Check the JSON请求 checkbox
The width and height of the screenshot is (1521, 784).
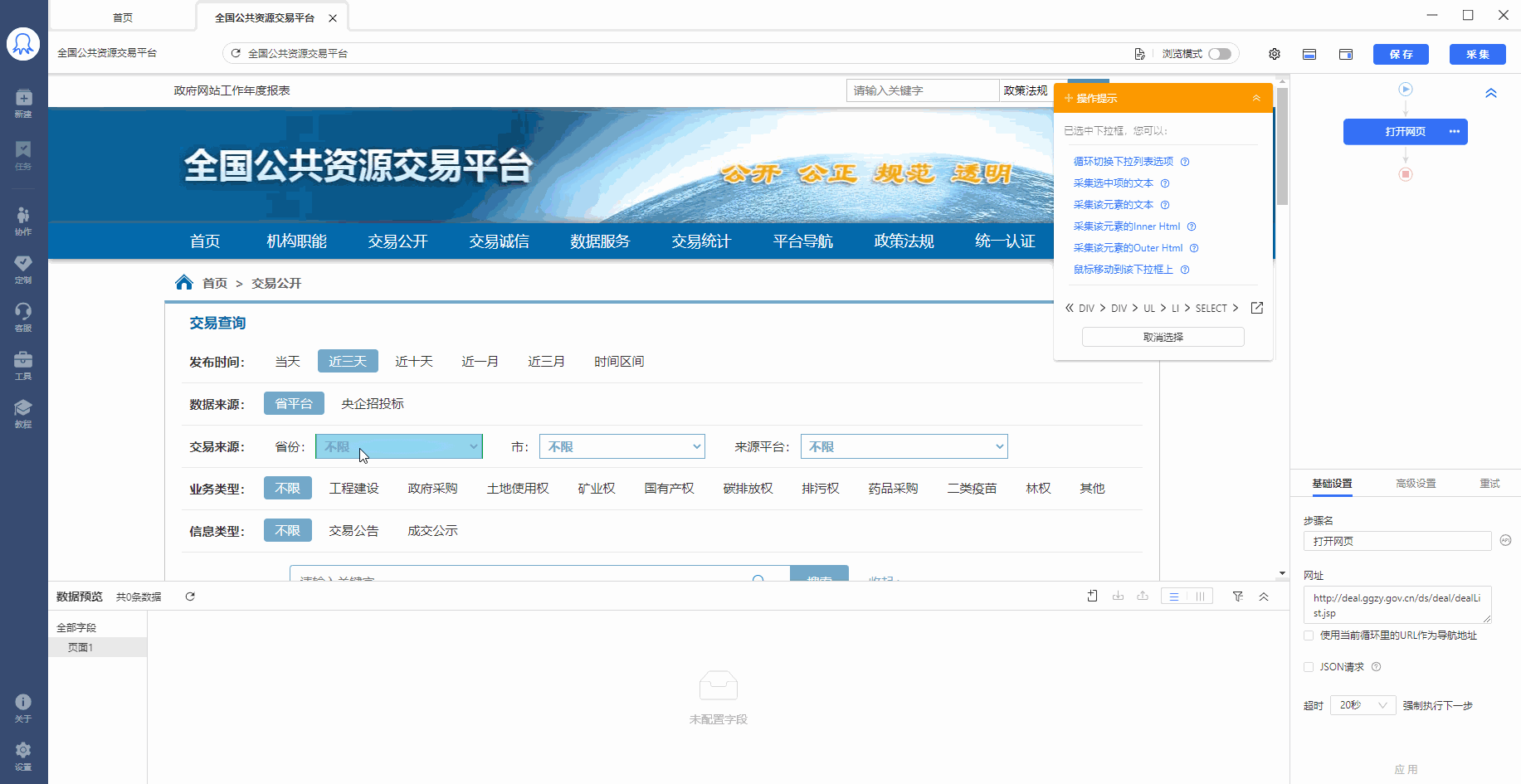(x=1309, y=667)
